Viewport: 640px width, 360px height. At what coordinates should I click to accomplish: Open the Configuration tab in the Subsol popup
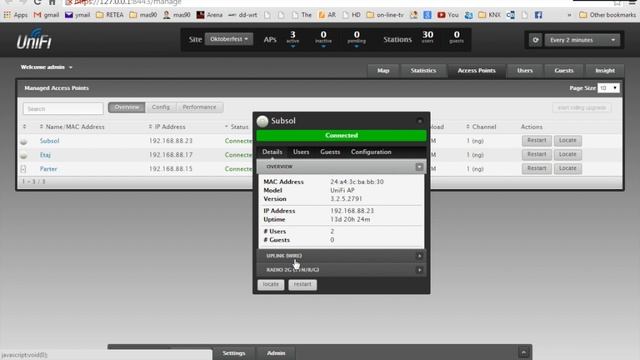pyautogui.click(x=371, y=152)
